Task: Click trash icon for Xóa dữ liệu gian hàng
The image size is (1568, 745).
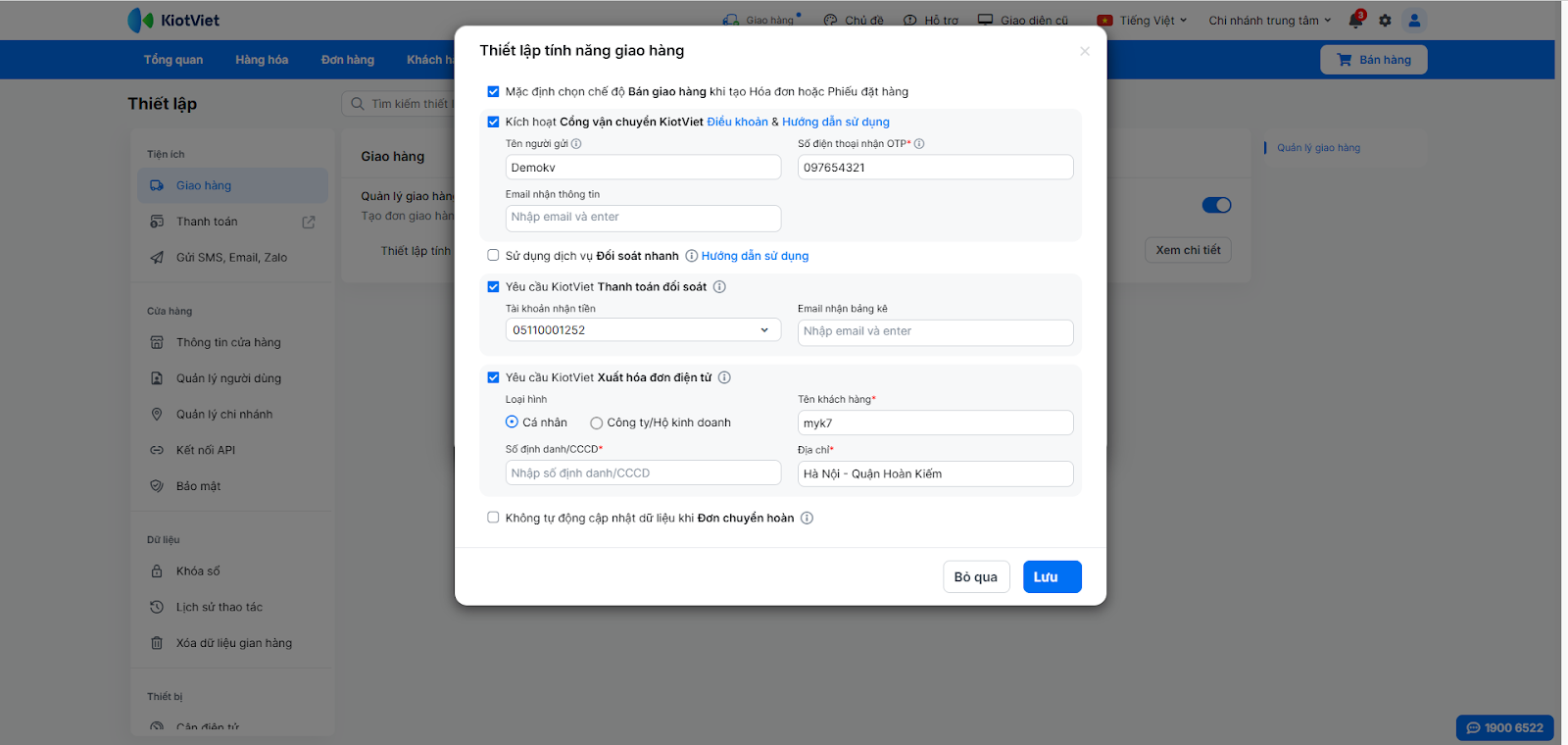Action: click(x=157, y=643)
